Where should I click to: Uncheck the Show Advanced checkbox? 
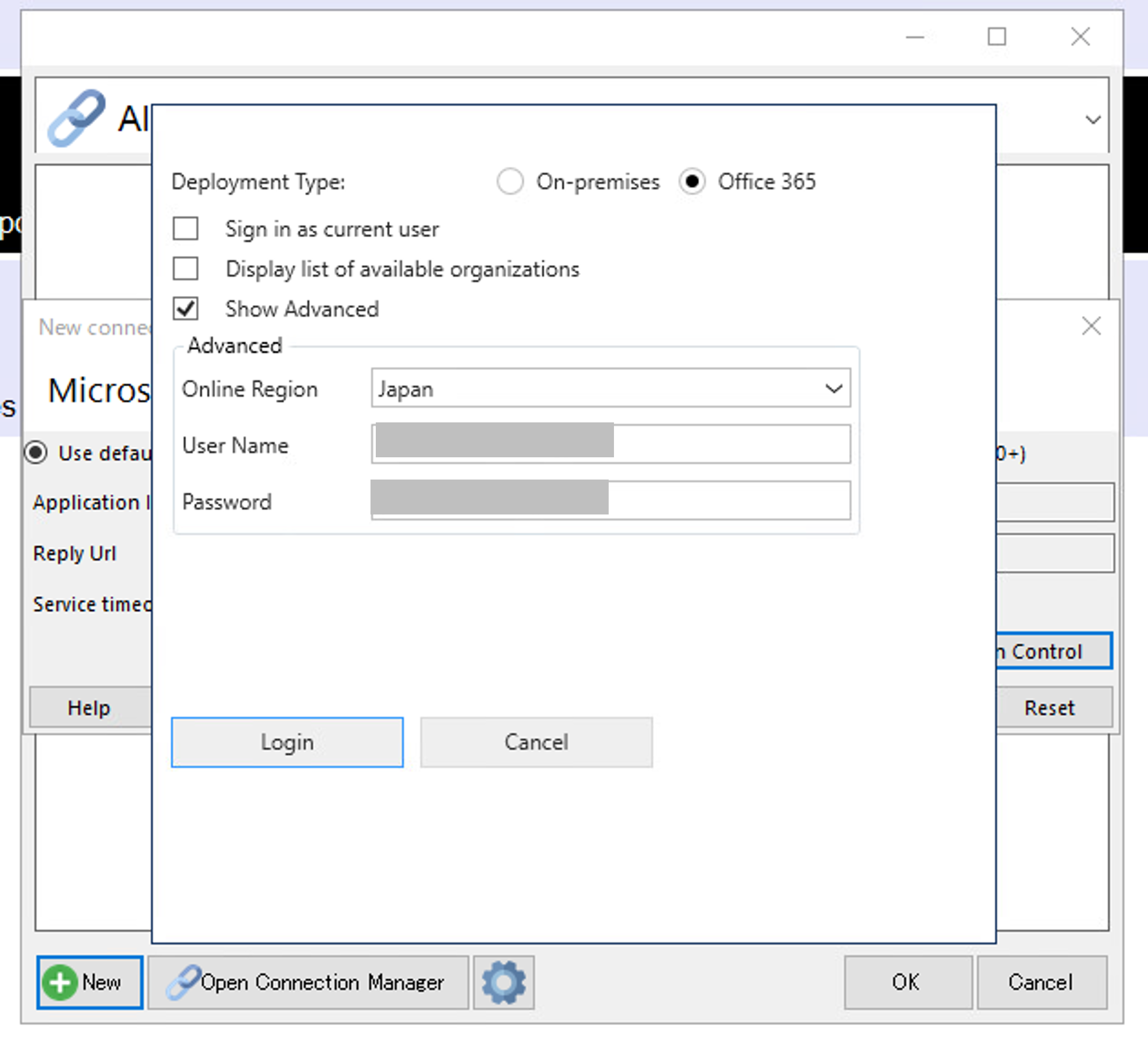(186, 309)
